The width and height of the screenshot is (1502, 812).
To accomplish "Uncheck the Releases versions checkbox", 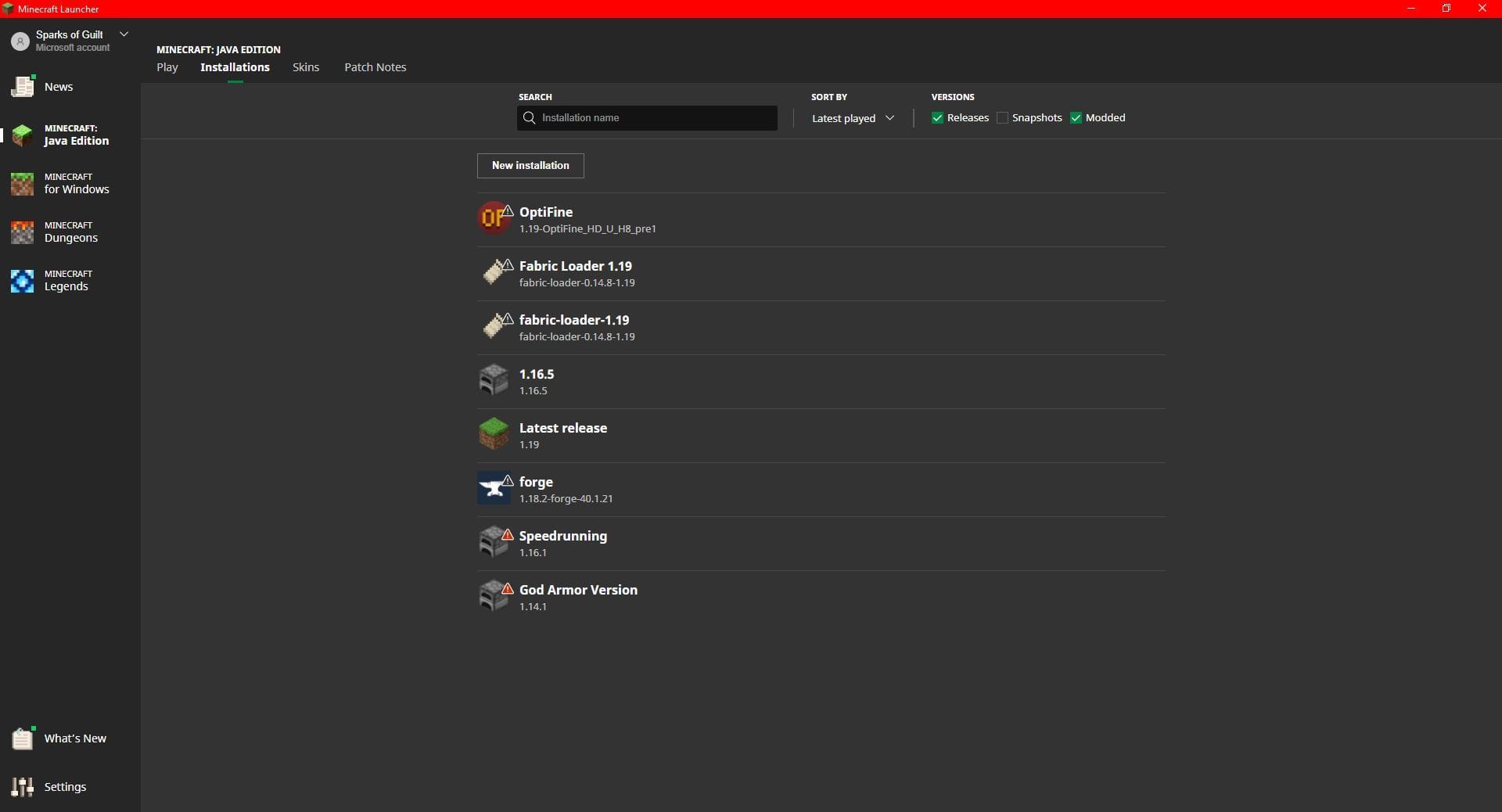I will pyautogui.click(x=937, y=118).
